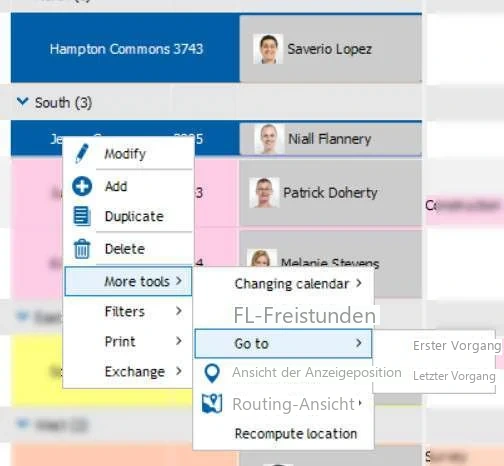Click the highlighted More tools item

[x=128, y=281]
